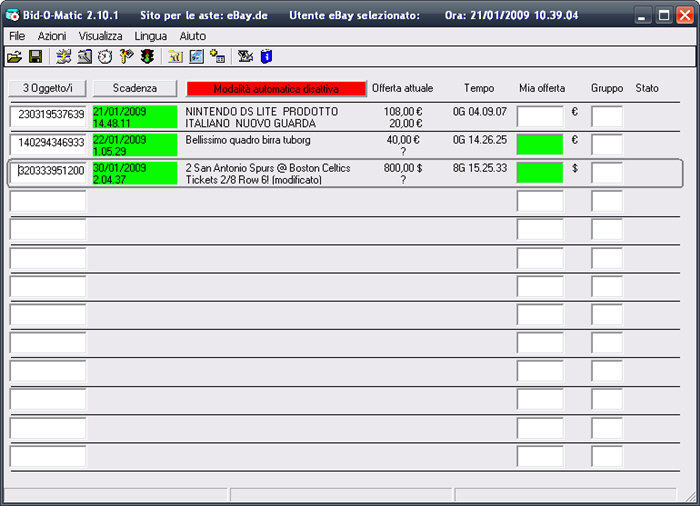700x506 pixels.
Task: Click red 'Modalità automatica disattiva' button
Action: coord(276,89)
